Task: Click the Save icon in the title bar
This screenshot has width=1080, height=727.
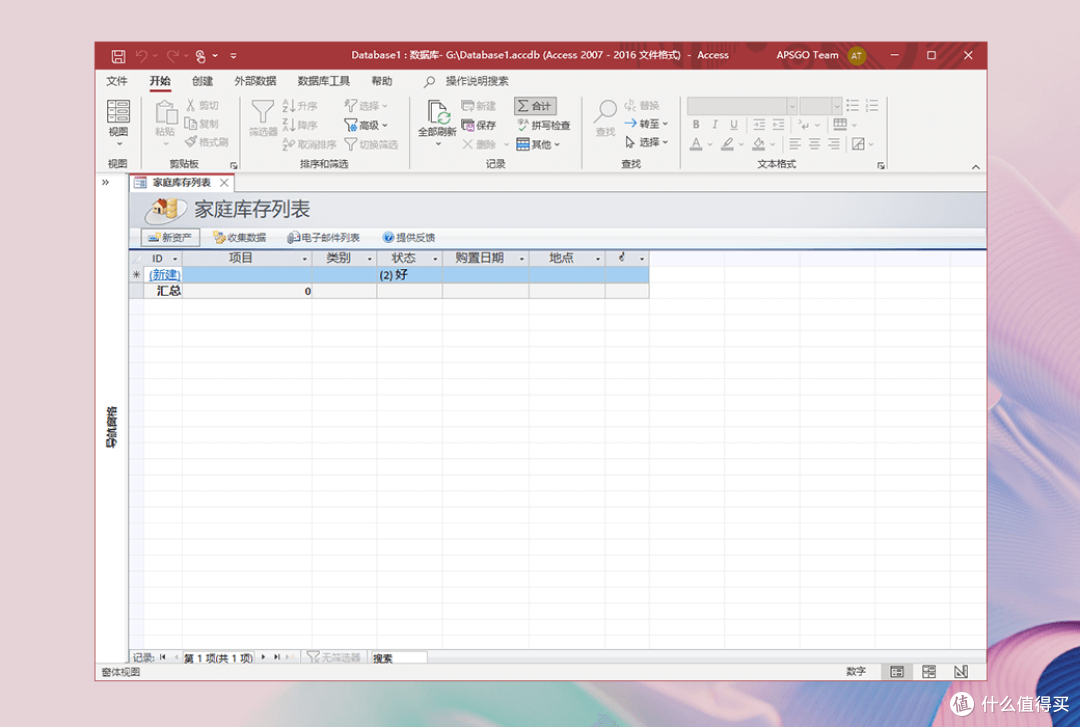Action: [118, 56]
